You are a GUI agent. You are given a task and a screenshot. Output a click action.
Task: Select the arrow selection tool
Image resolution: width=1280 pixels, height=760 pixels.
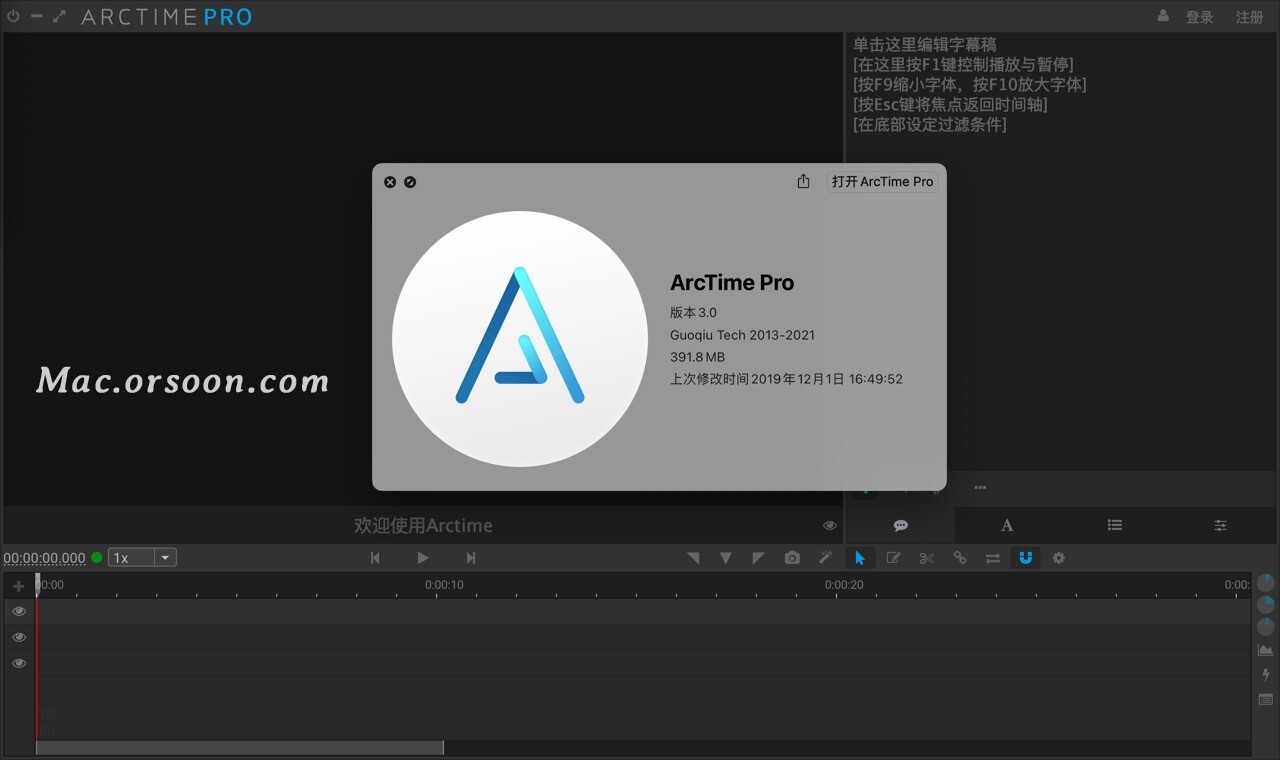(x=860, y=557)
